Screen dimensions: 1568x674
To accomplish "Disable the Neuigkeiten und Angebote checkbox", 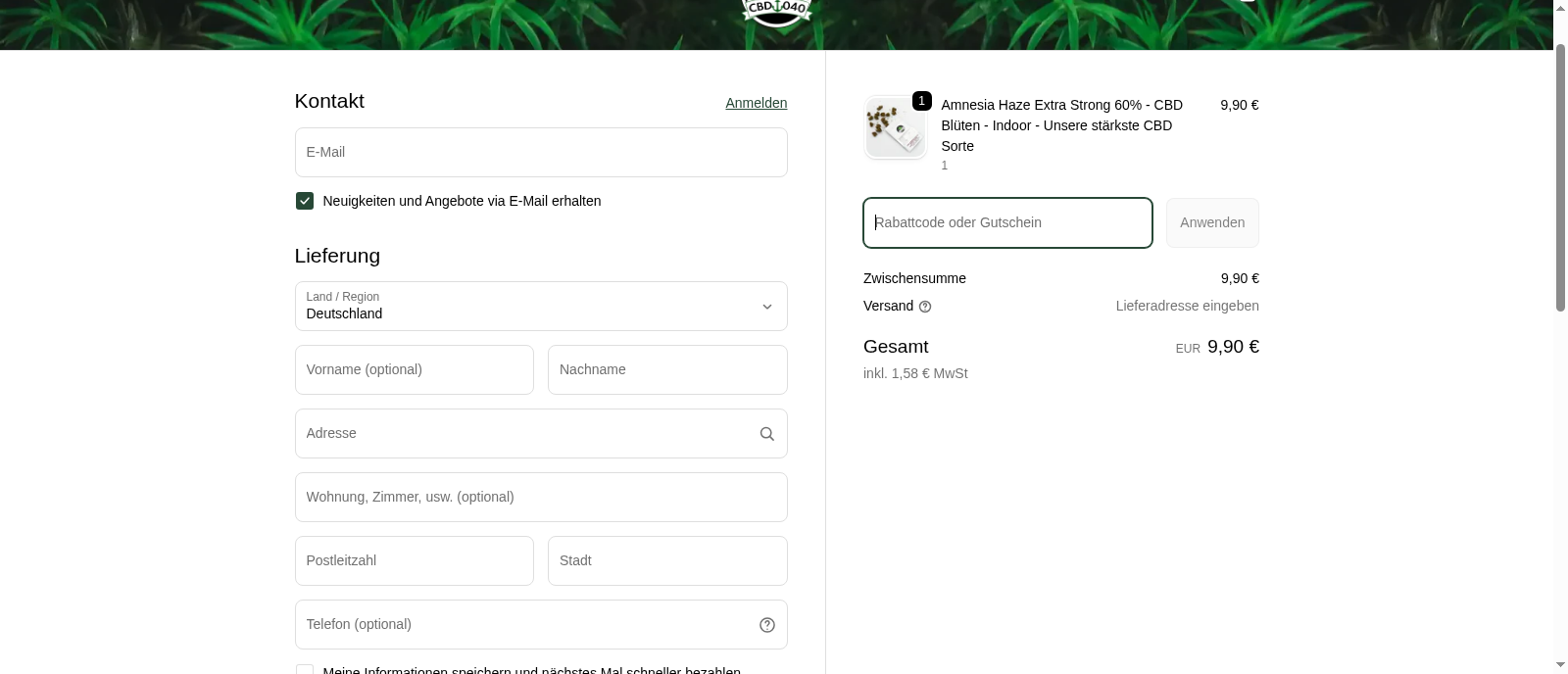I will tap(305, 201).
